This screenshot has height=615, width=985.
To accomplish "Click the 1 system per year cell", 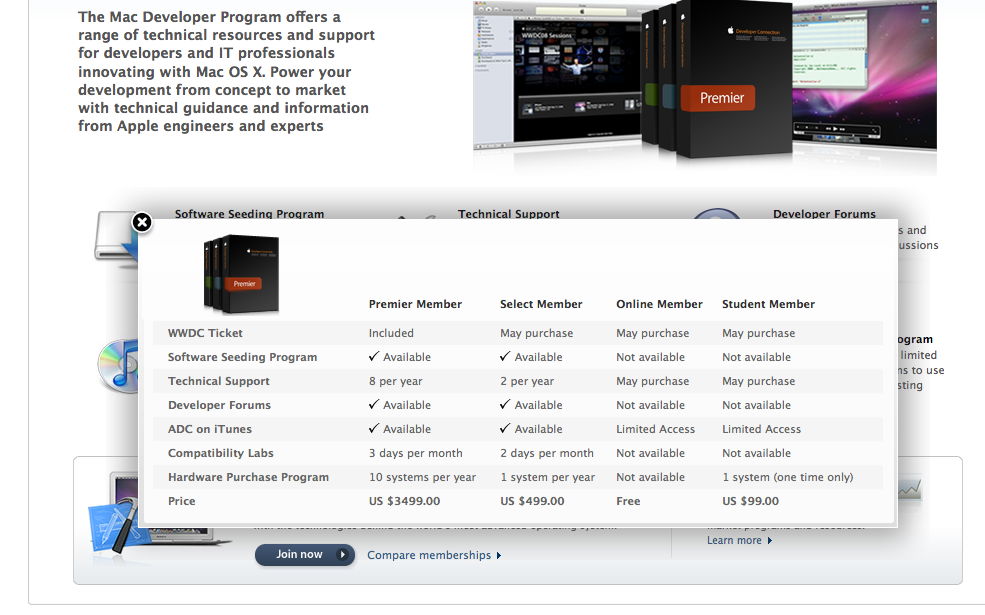I will pos(547,477).
